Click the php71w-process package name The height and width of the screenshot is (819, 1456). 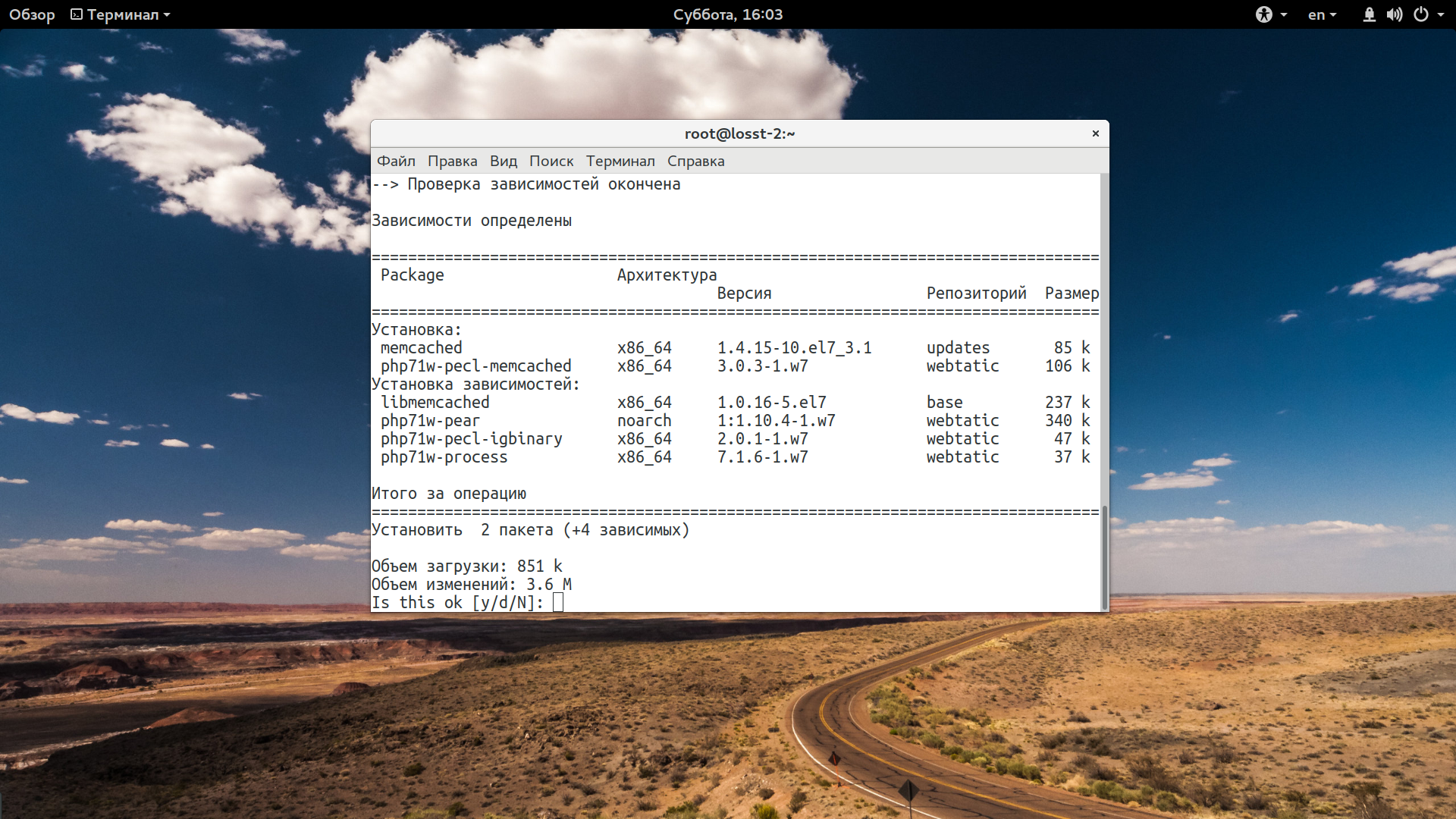tap(444, 457)
